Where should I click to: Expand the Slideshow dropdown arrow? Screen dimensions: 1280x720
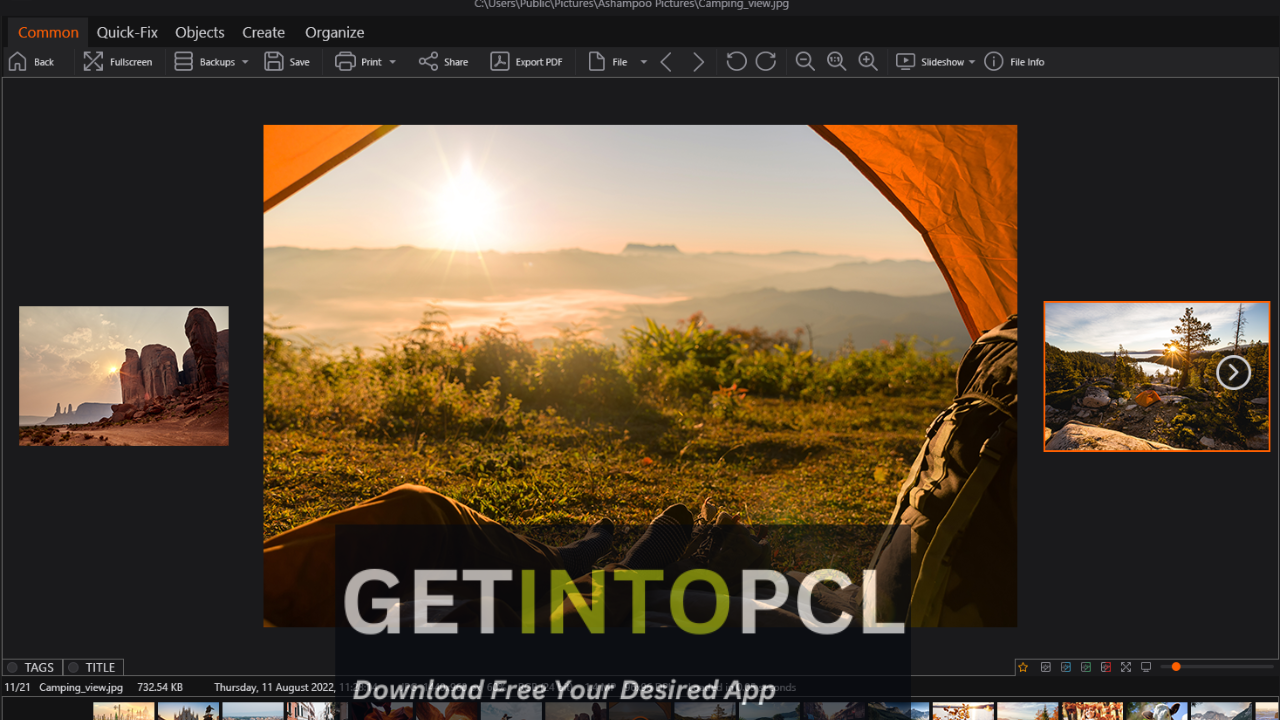pos(972,62)
